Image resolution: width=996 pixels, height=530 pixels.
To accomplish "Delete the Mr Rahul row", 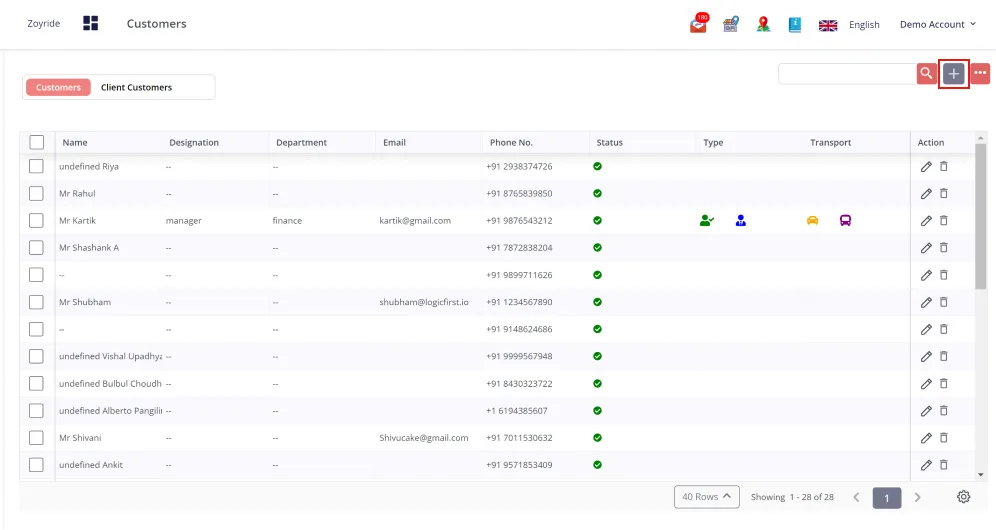I will 944,193.
